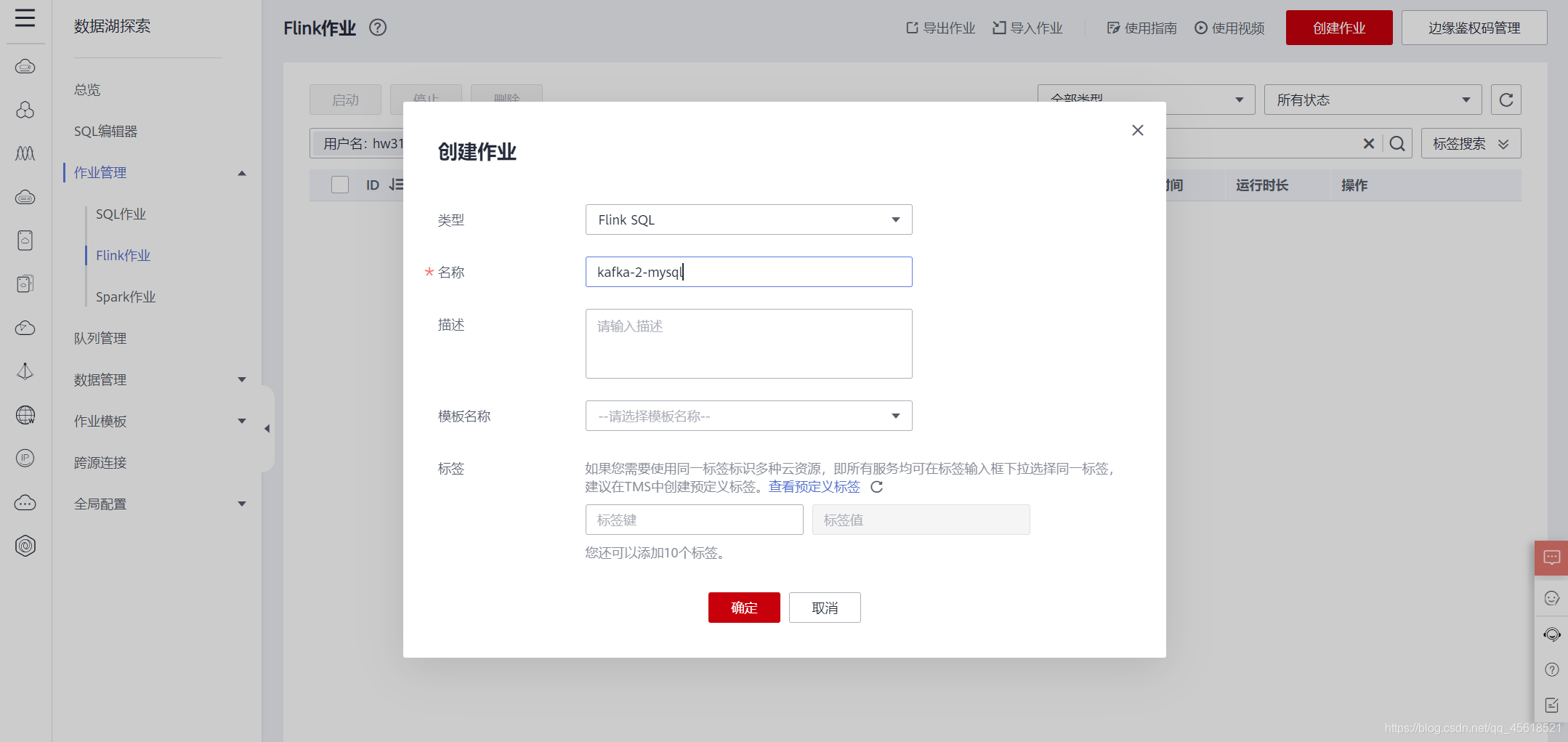This screenshot has width=1568, height=742.
Task: Open the 使用指南 guide link
Action: point(1141,28)
